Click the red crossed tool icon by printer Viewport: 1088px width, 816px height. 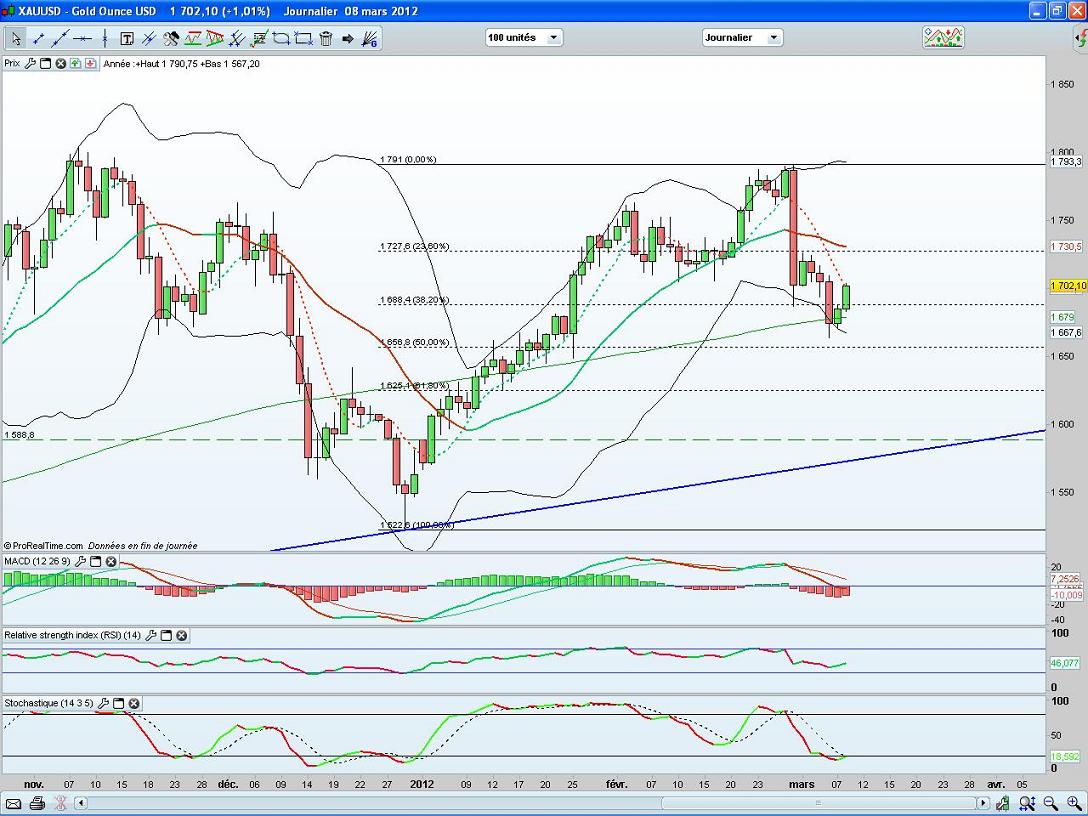coord(60,804)
